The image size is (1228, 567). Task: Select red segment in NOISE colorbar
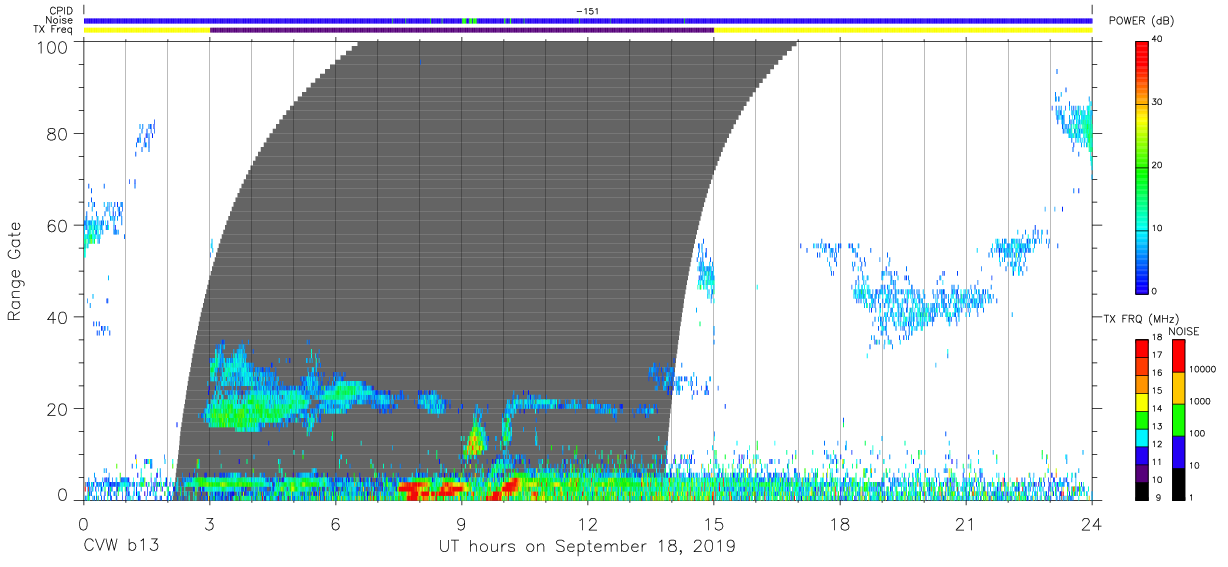click(x=1178, y=356)
